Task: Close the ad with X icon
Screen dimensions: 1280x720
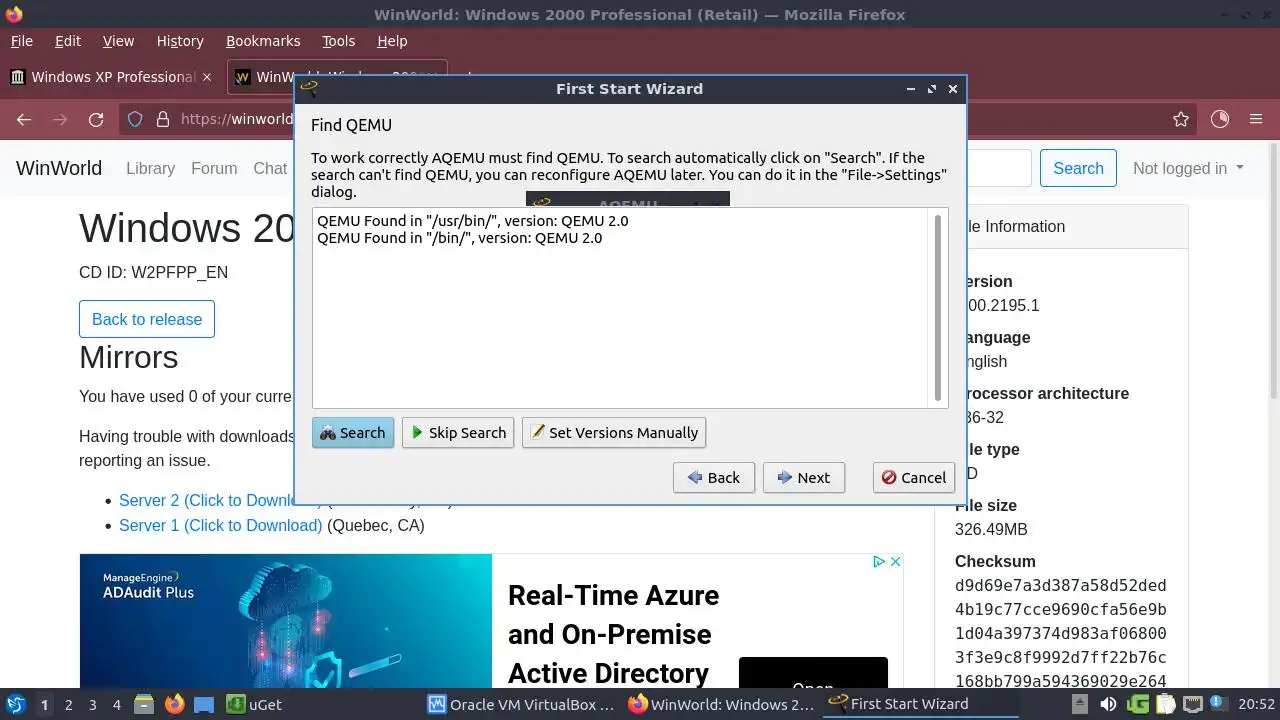Action: [x=896, y=562]
